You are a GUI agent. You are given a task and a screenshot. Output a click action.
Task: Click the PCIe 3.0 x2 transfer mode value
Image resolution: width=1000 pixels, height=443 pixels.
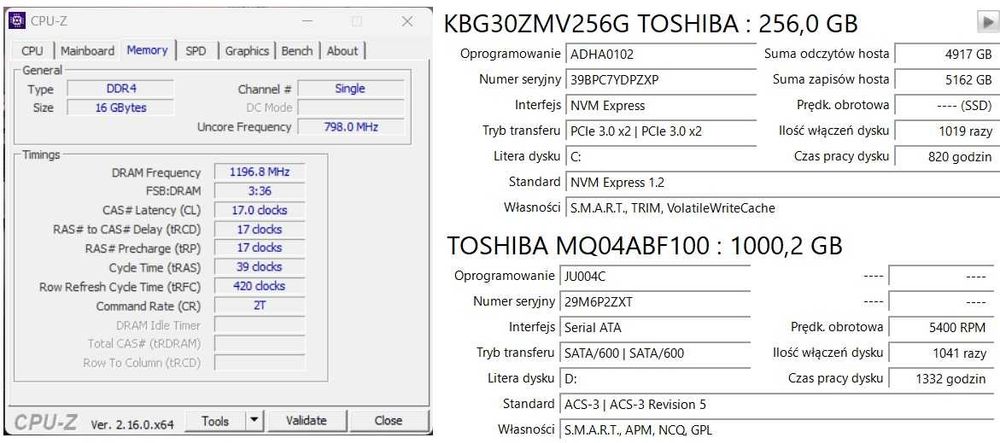coord(661,131)
